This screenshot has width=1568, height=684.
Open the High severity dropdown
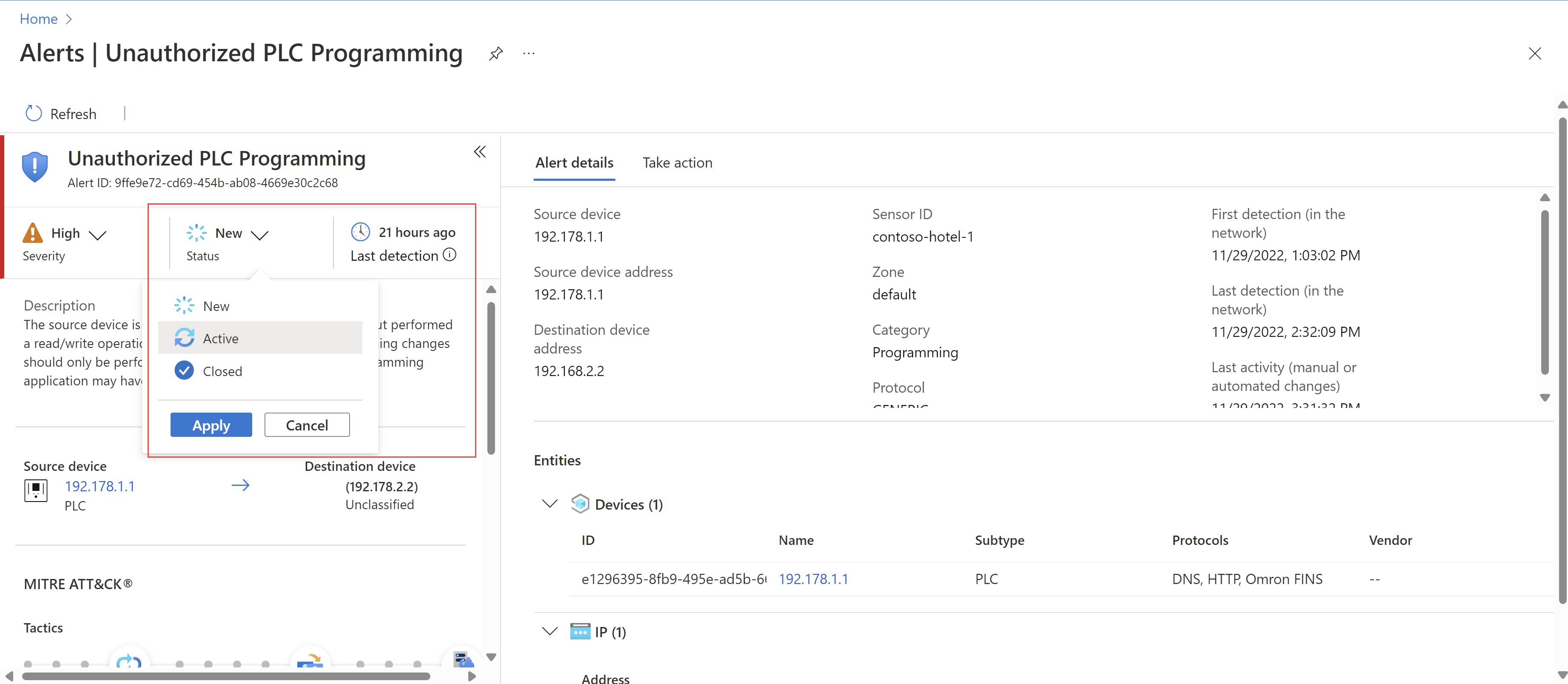97,234
